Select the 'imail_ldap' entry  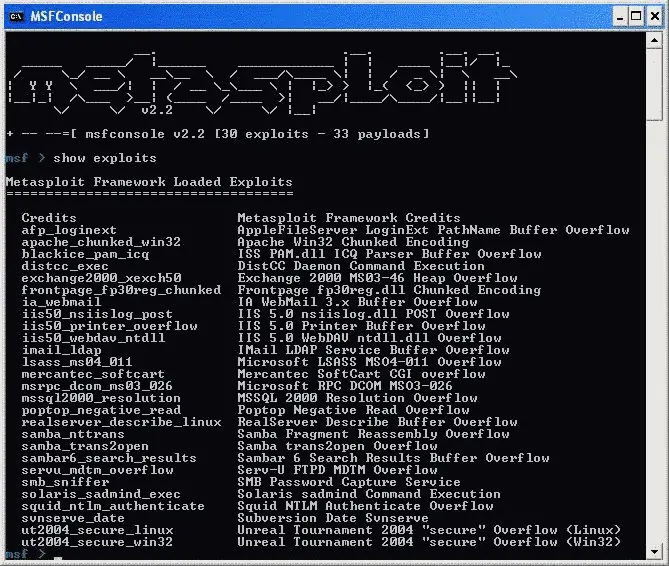coord(61,350)
